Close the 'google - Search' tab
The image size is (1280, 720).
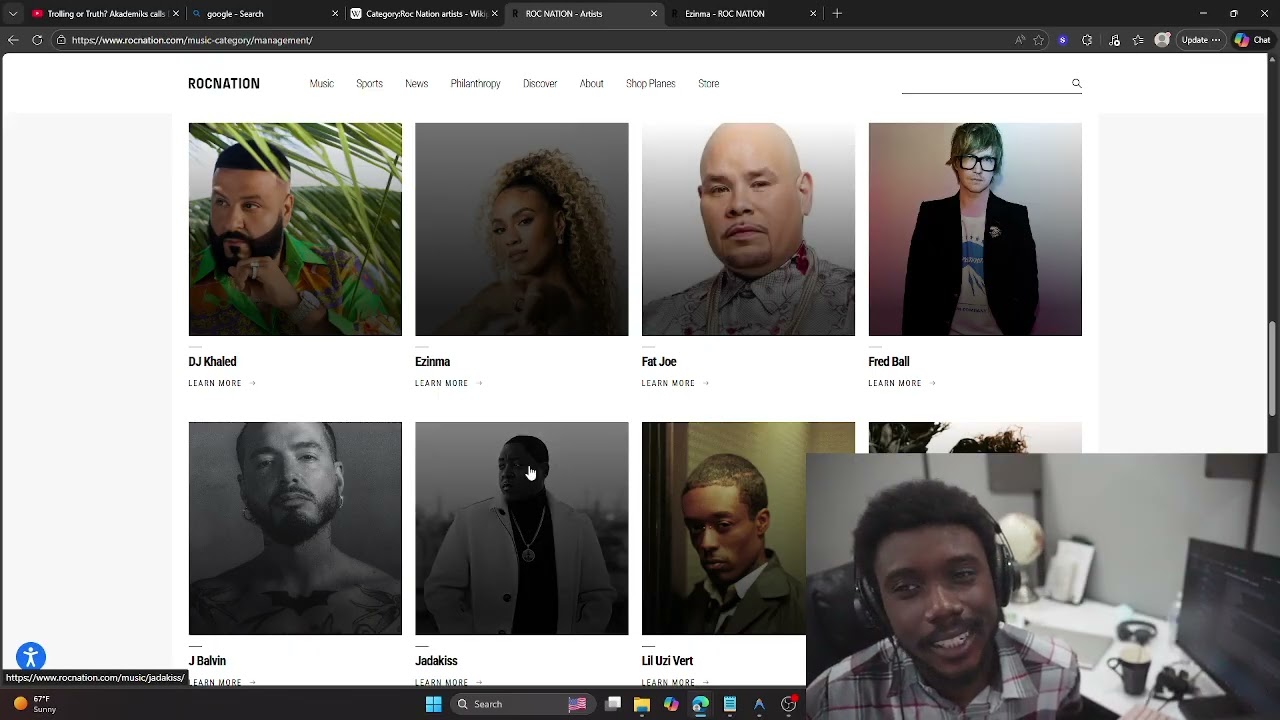pos(335,14)
